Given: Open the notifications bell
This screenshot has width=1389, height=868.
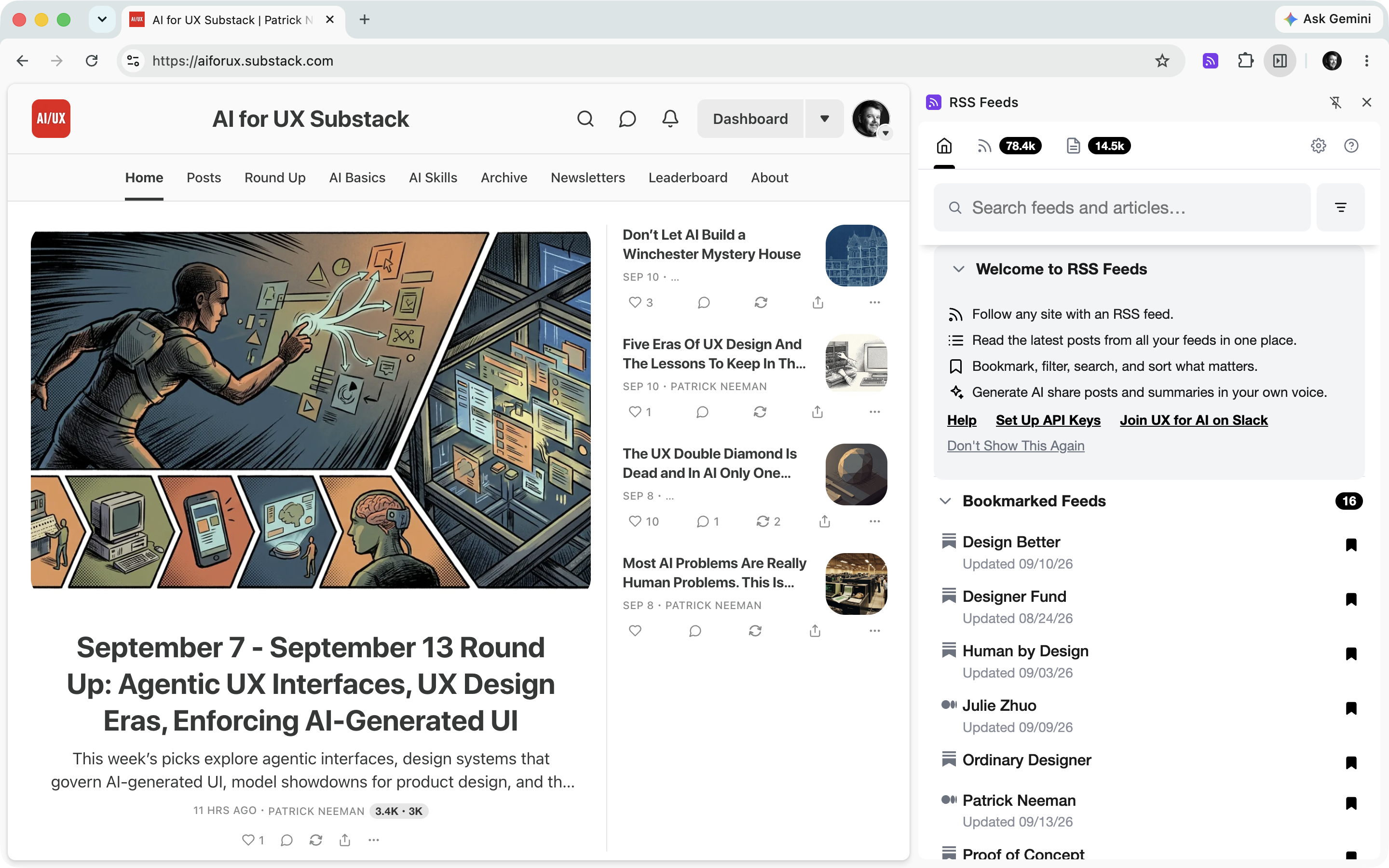Looking at the screenshot, I should pos(670,119).
